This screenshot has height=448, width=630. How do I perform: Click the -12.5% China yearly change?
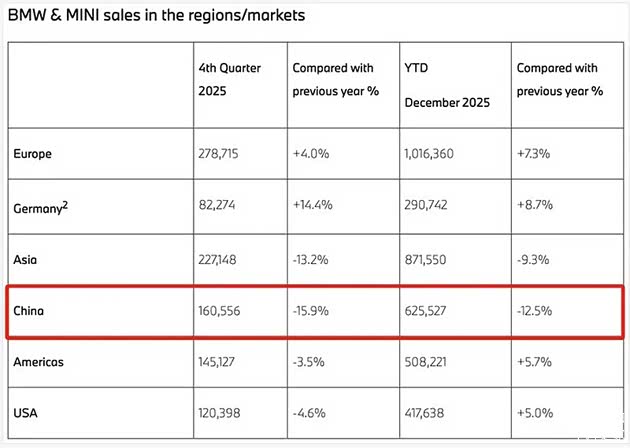(x=537, y=310)
